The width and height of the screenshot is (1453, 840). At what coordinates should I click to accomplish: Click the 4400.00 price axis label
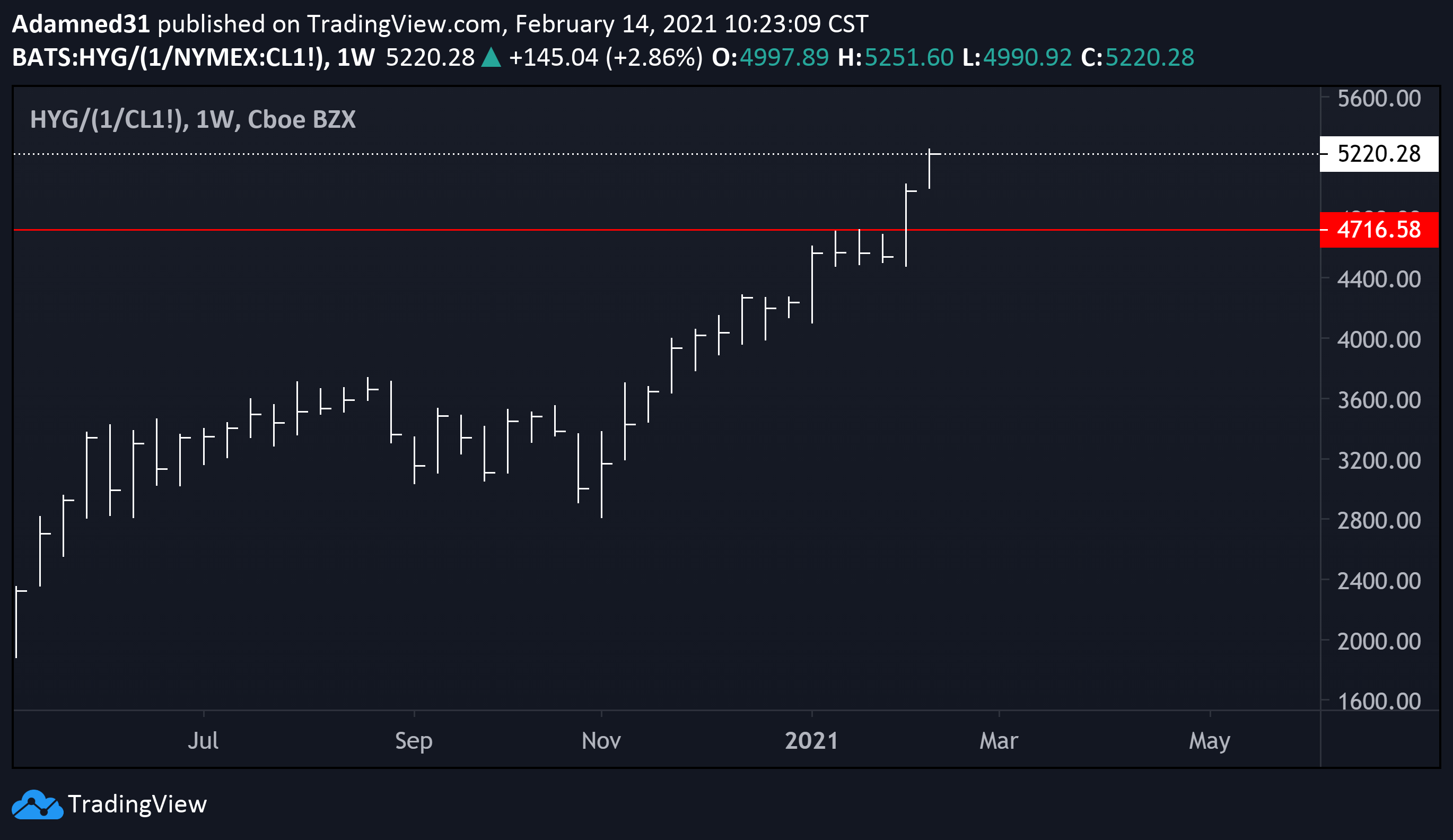click(1379, 279)
